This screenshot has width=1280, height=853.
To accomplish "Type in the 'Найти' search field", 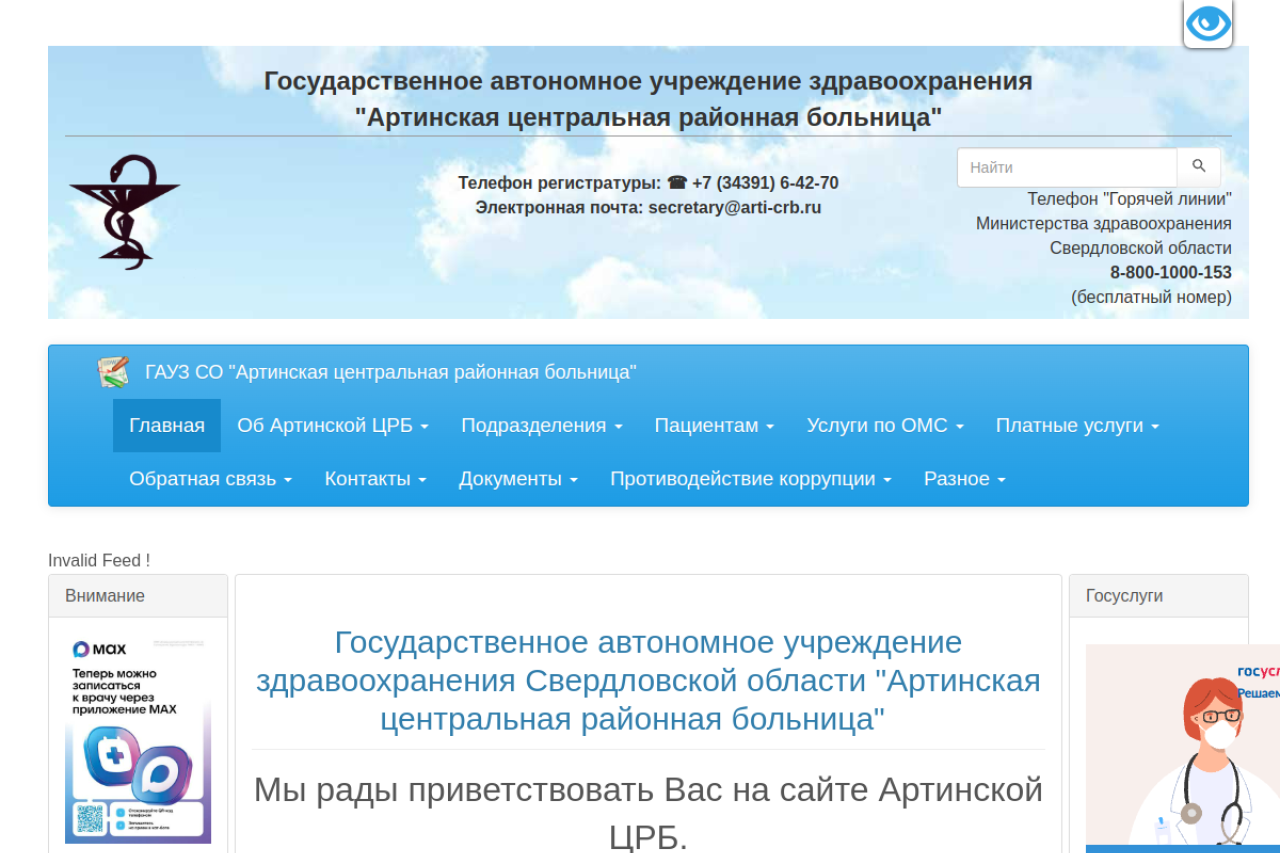I will [x=1066, y=167].
